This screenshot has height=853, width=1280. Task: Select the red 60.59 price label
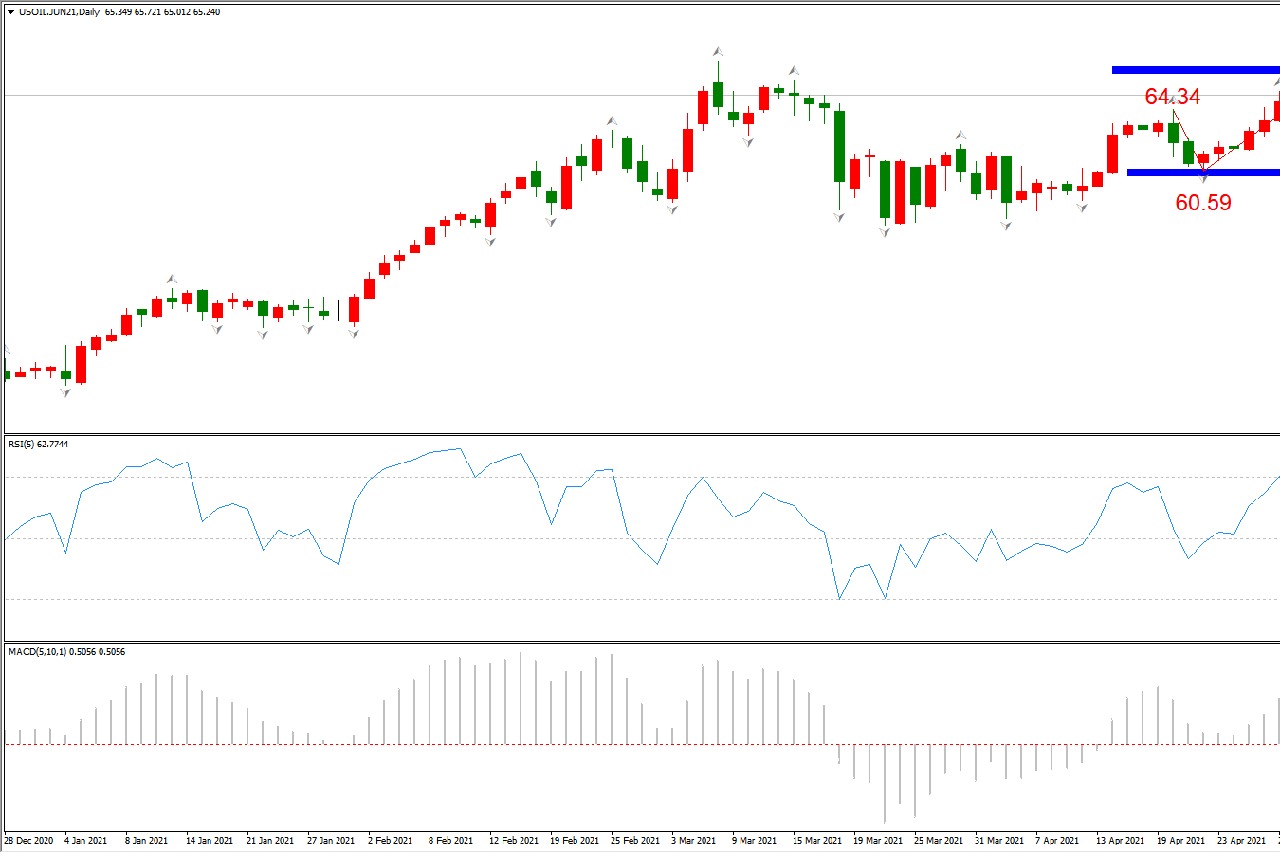click(1203, 203)
